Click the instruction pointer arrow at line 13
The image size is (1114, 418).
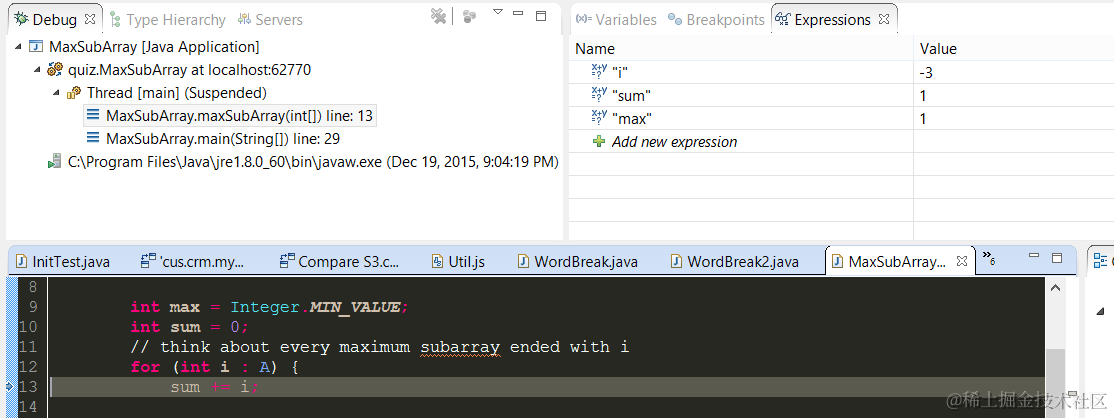point(9,386)
